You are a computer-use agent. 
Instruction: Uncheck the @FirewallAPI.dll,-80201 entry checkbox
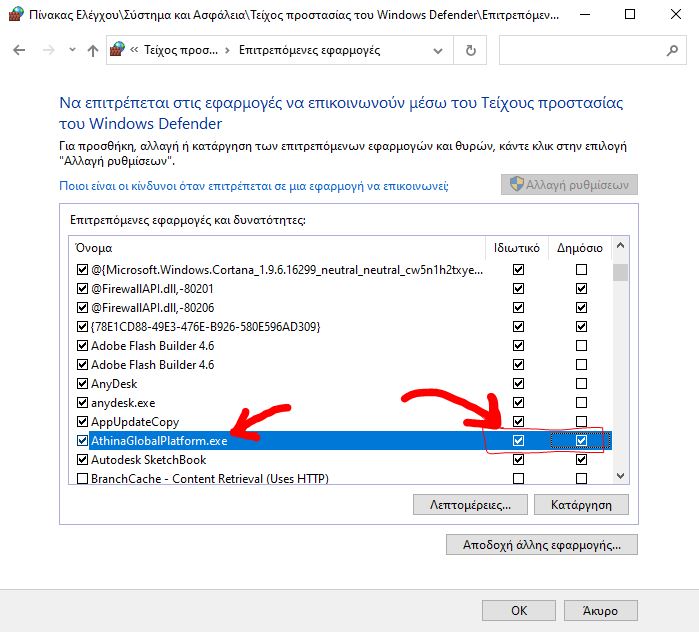click(x=82, y=289)
